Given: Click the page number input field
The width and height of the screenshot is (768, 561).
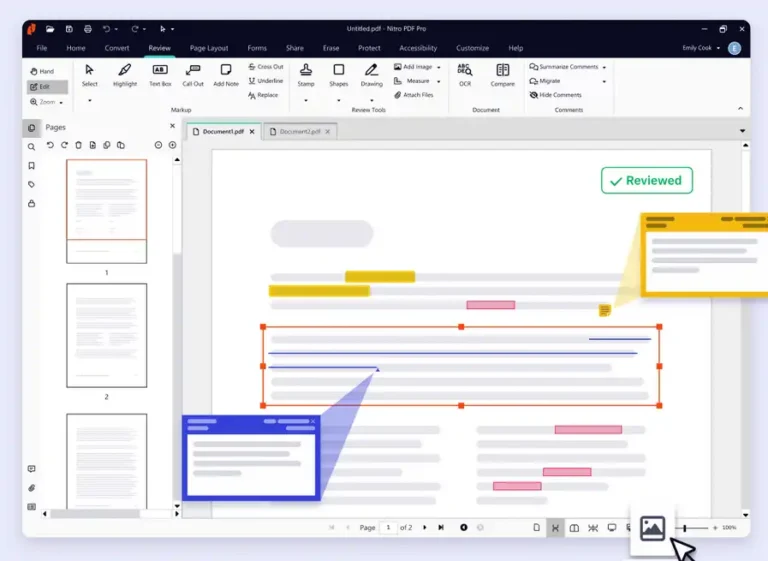Looking at the screenshot, I should tap(388, 527).
